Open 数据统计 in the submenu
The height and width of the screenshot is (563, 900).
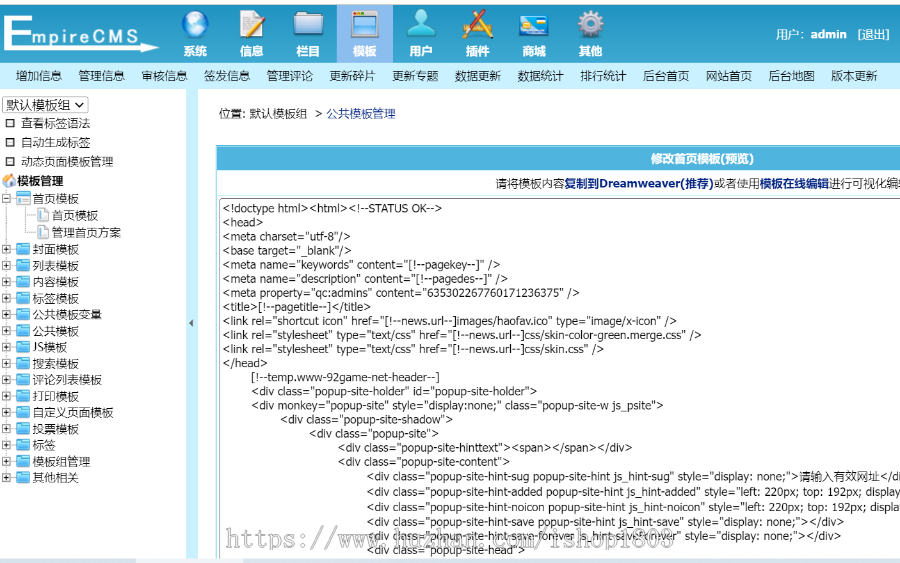click(540, 76)
